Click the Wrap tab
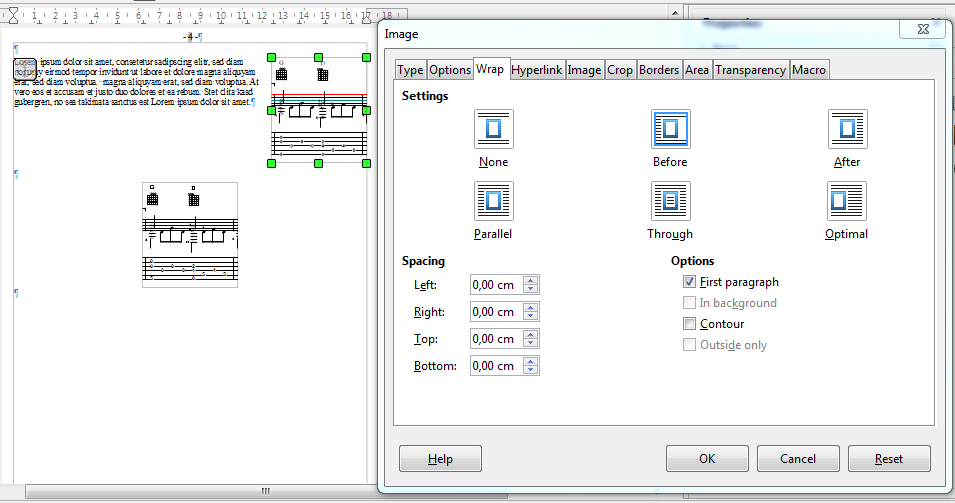The width and height of the screenshot is (955, 503). click(490, 69)
